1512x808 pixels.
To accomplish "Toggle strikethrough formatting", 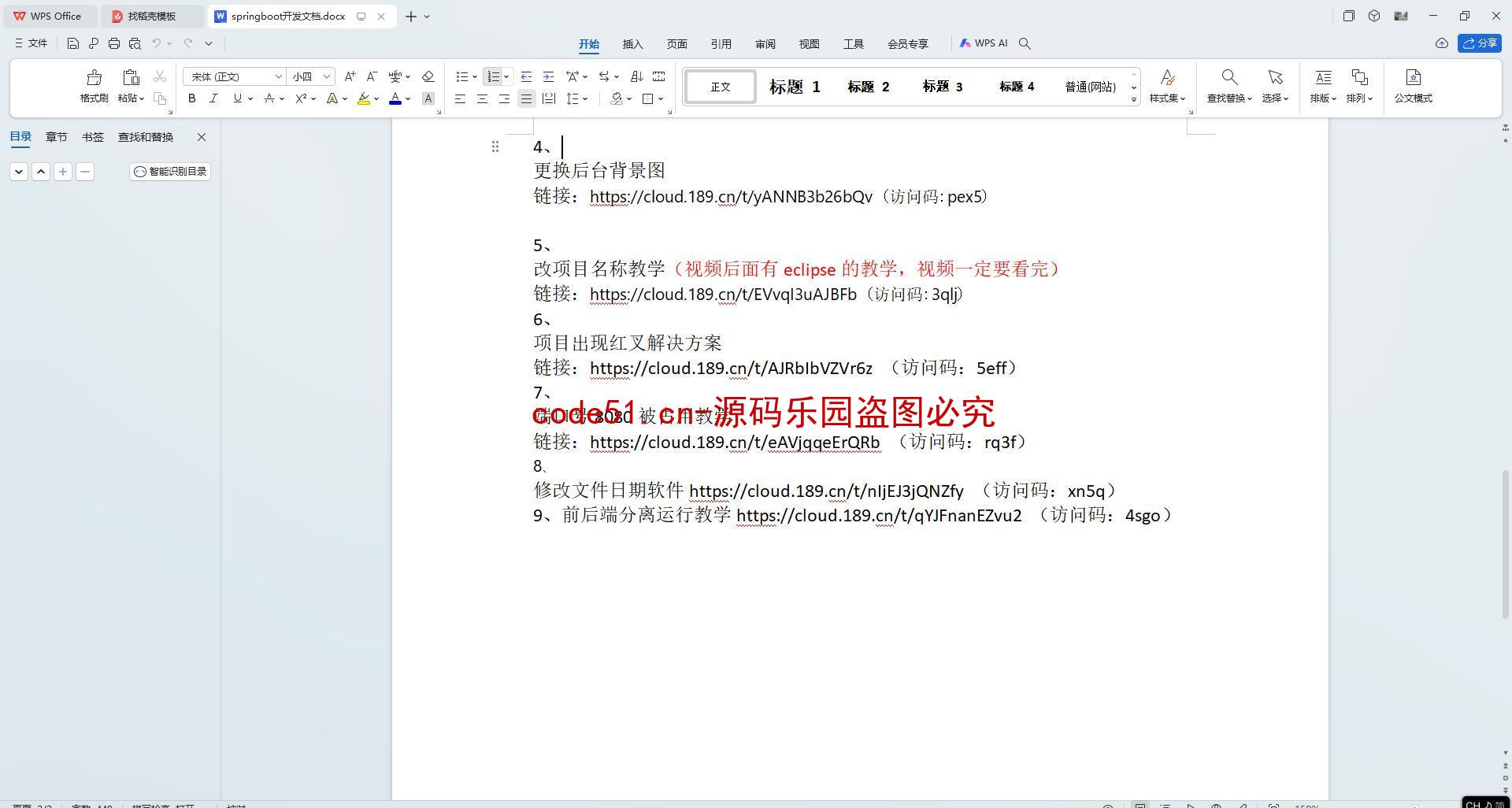I will point(269,98).
